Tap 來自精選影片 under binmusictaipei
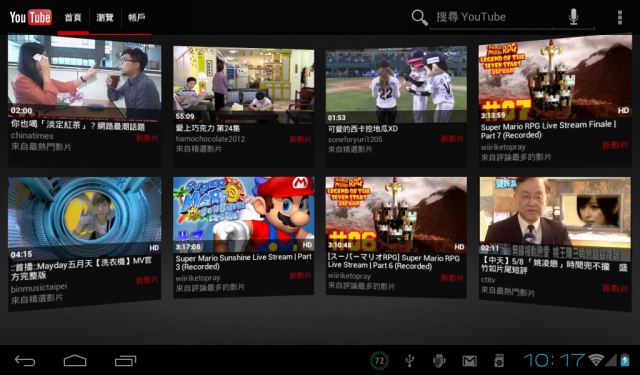The width and height of the screenshot is (640, 375). click(x=37, y=299)
